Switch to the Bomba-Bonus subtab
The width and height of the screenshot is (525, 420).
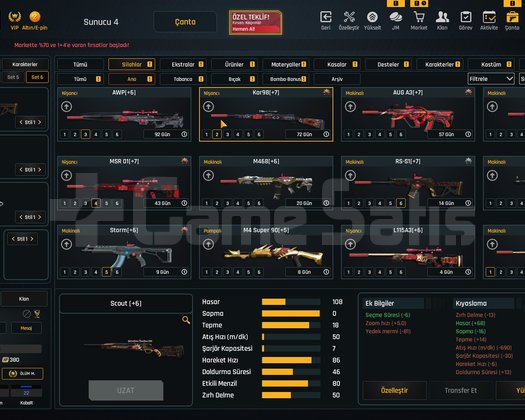pyautogui.click(x=286, y=79)
